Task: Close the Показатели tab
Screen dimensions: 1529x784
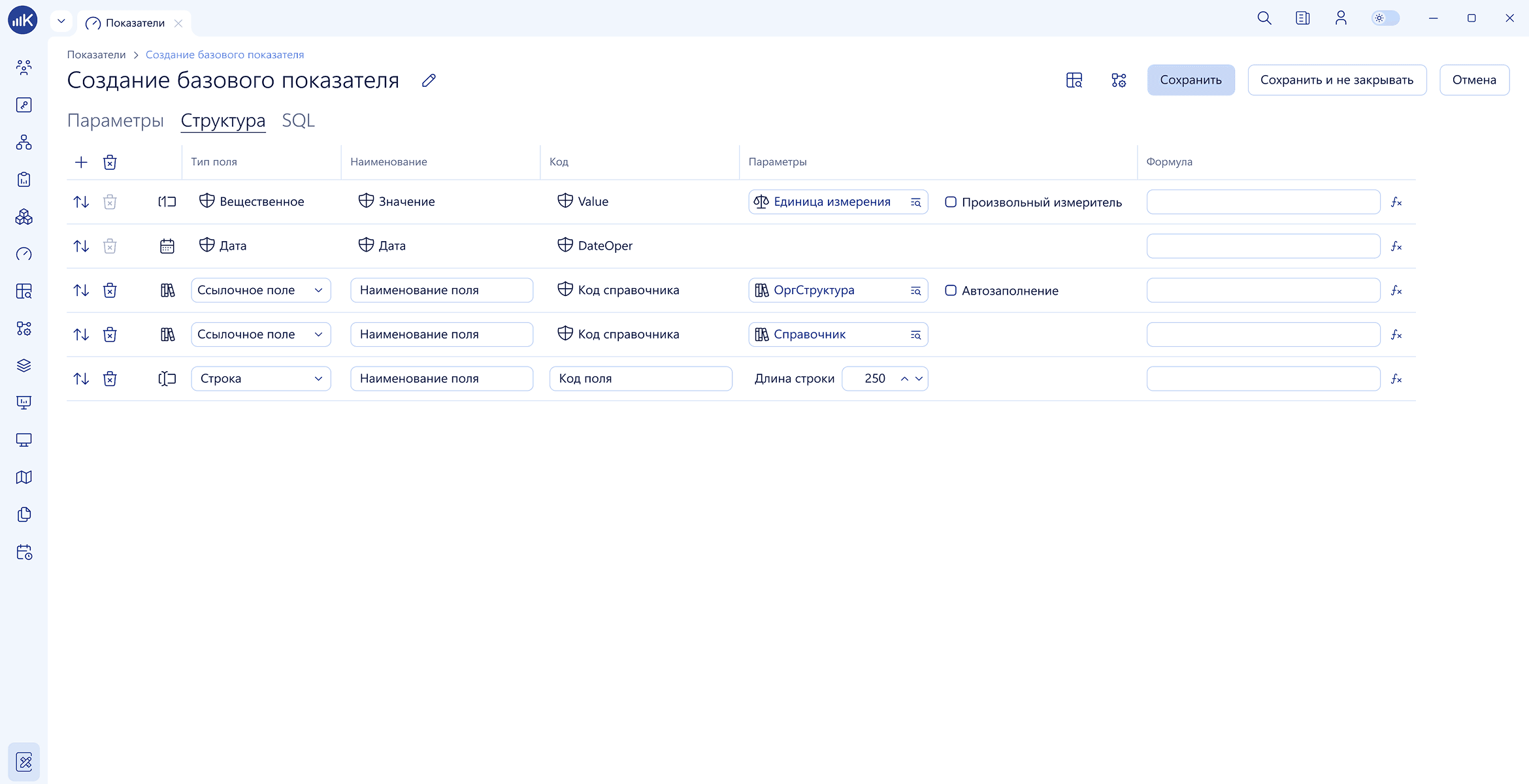Action: point(178,23)
